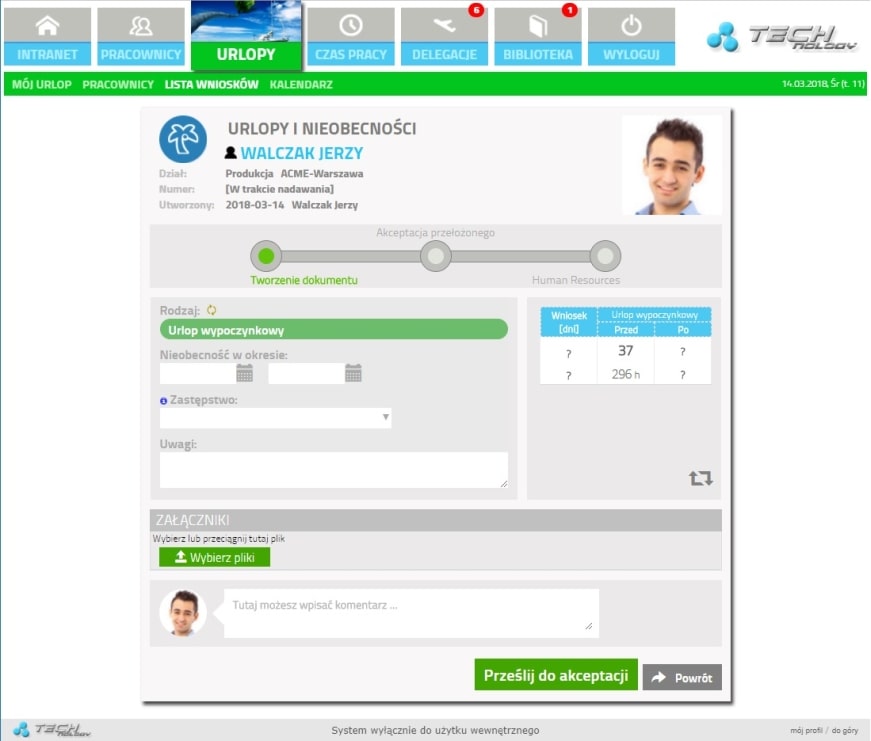This screenshot has height=741, width=871.
Task: Click the Wyloguj power icon
Action: (631, 27)
